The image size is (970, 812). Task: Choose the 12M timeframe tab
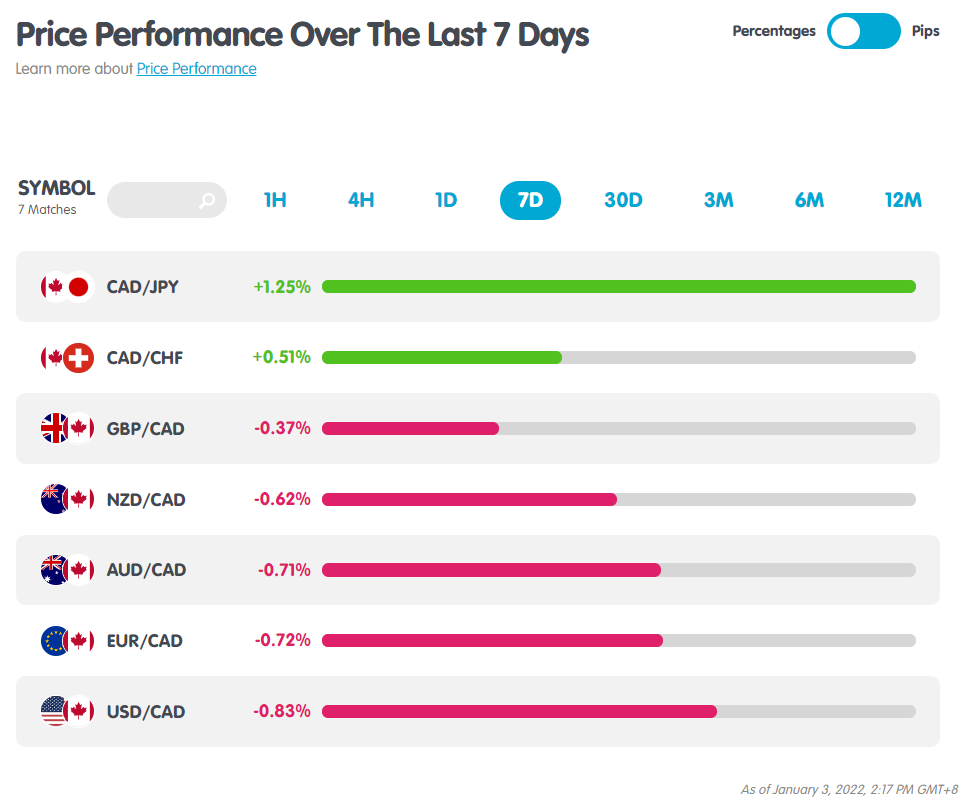(x=903, y=200)
